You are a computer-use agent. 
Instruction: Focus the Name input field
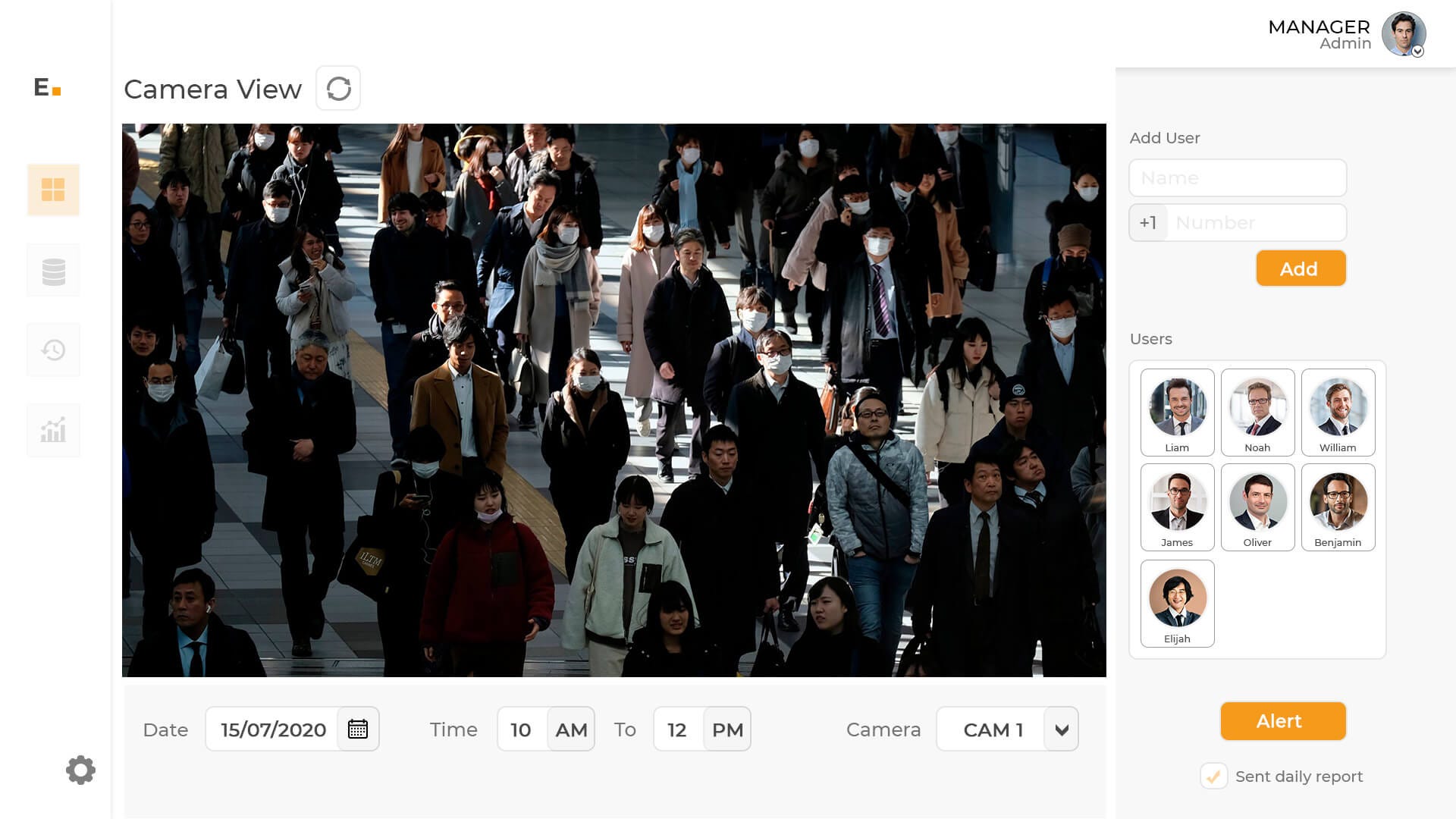[x=1238, y=178]
